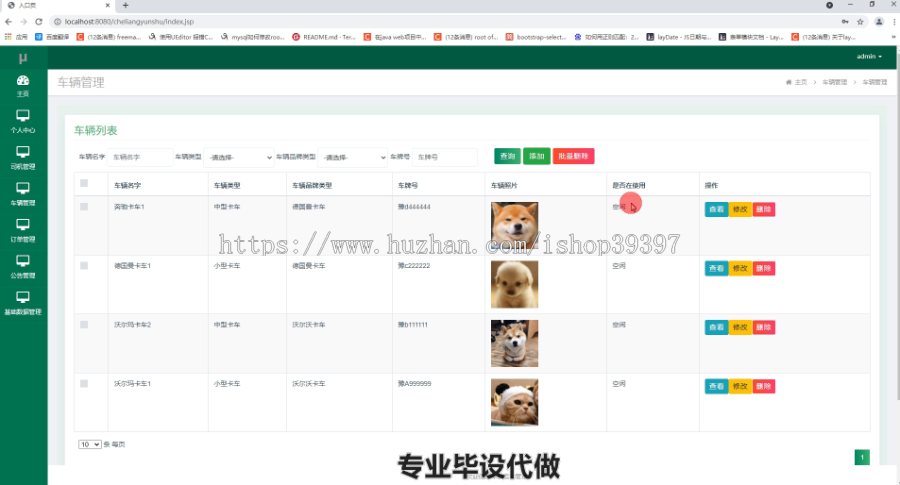Click the μ logo at sidebar top
The width and height of the screenshot is (900, 485).
click(x=23, y=58)
